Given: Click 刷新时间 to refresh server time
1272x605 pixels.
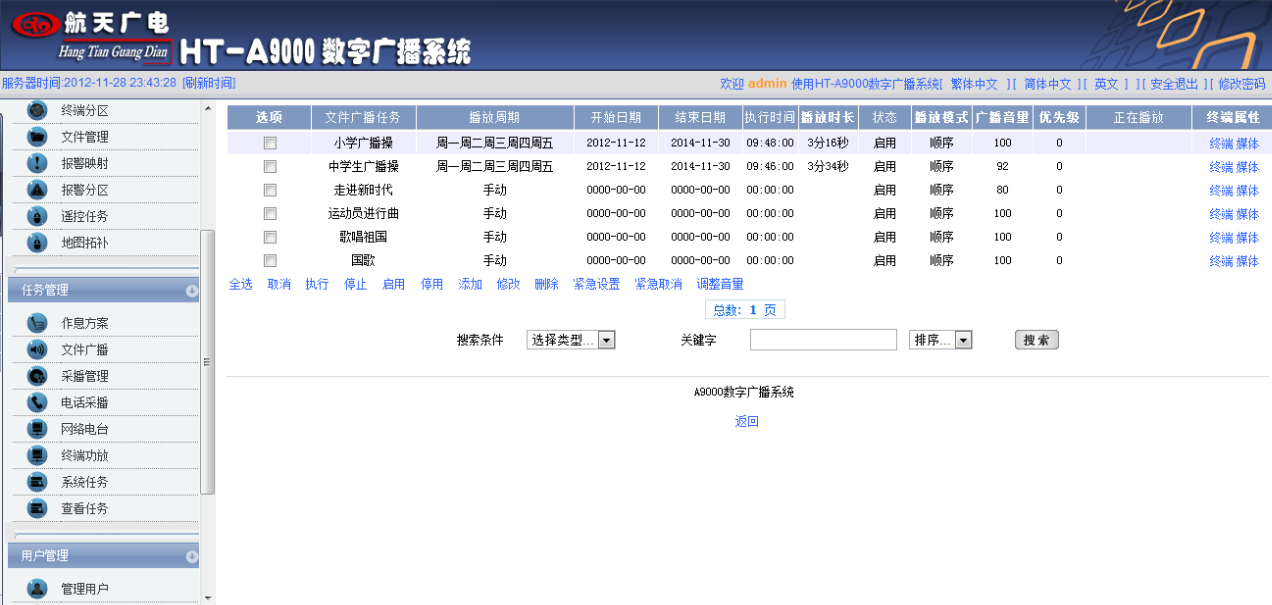Looking at the screenshot, I should coord(205,83).
